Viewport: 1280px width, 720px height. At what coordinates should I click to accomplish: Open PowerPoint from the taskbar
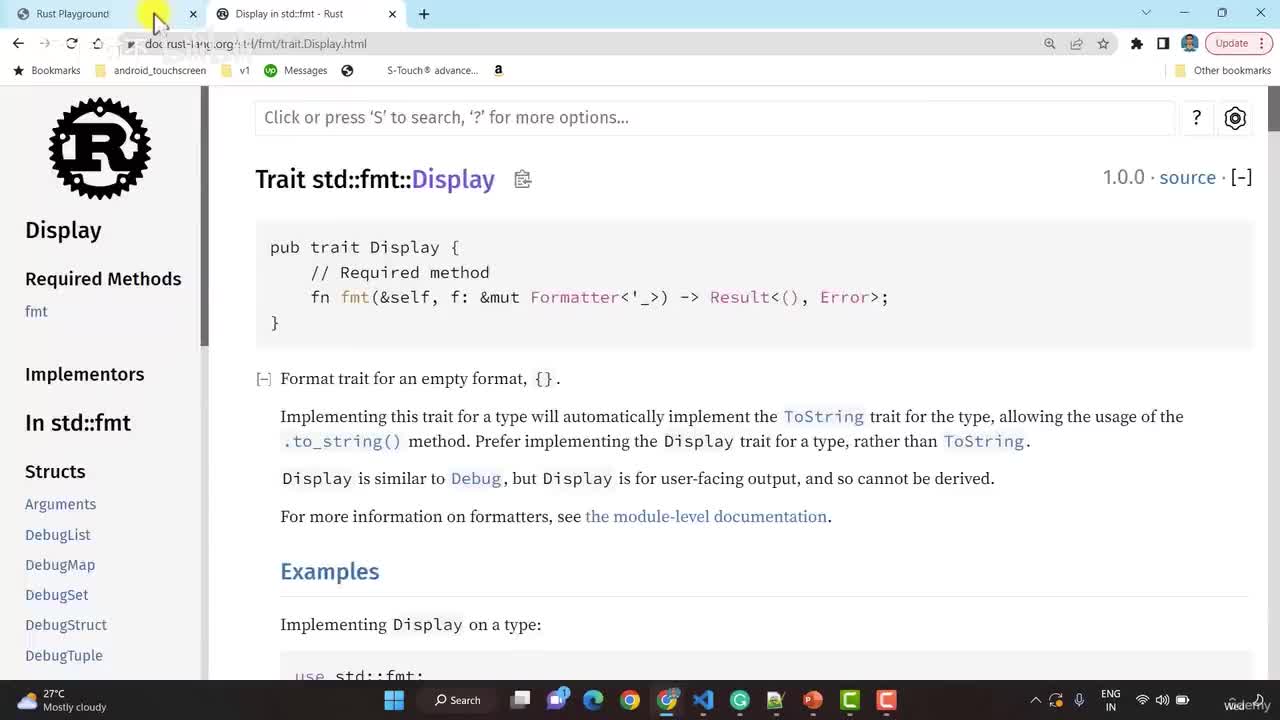coord(812,700)
